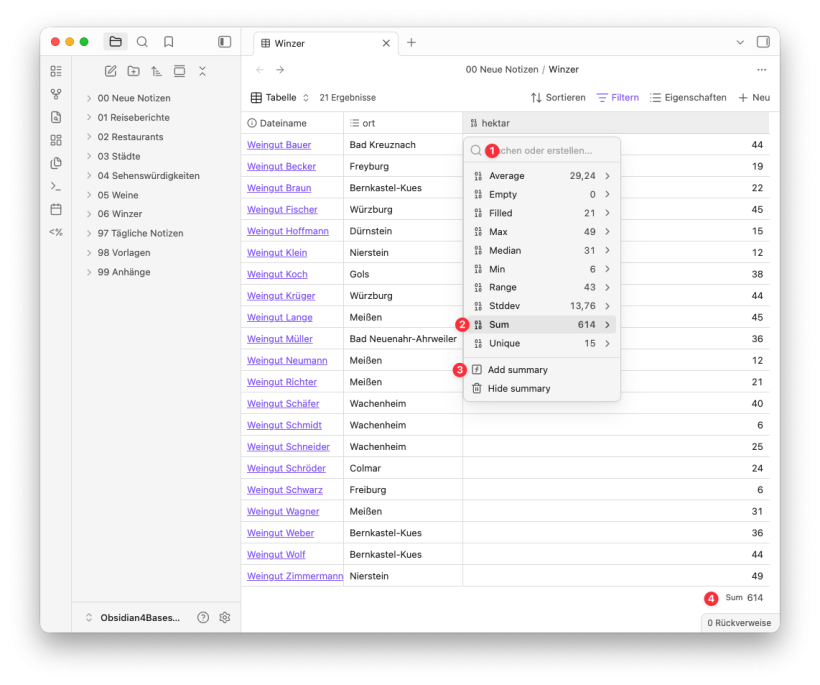
Task: Toggle the right sidebar
Action: 763,42
